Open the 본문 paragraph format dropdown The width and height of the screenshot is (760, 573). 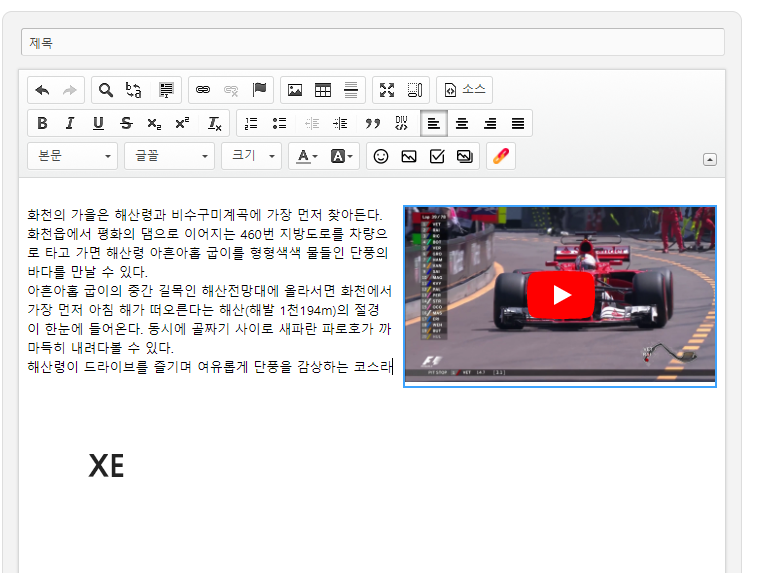[73, 156]
